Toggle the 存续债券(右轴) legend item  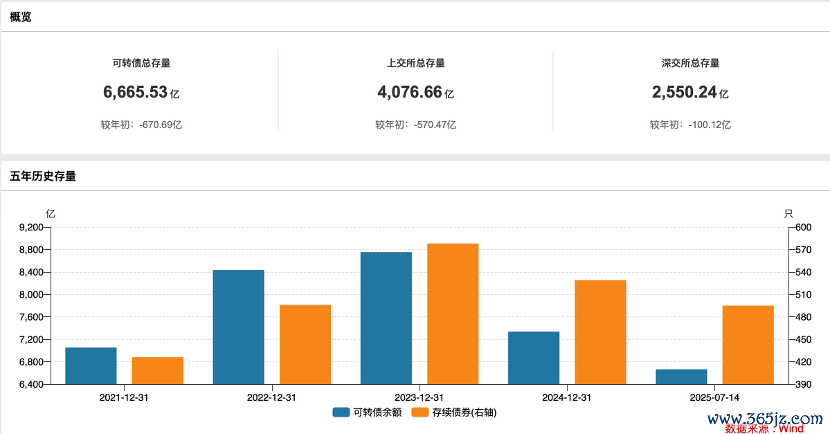(454, 412)
